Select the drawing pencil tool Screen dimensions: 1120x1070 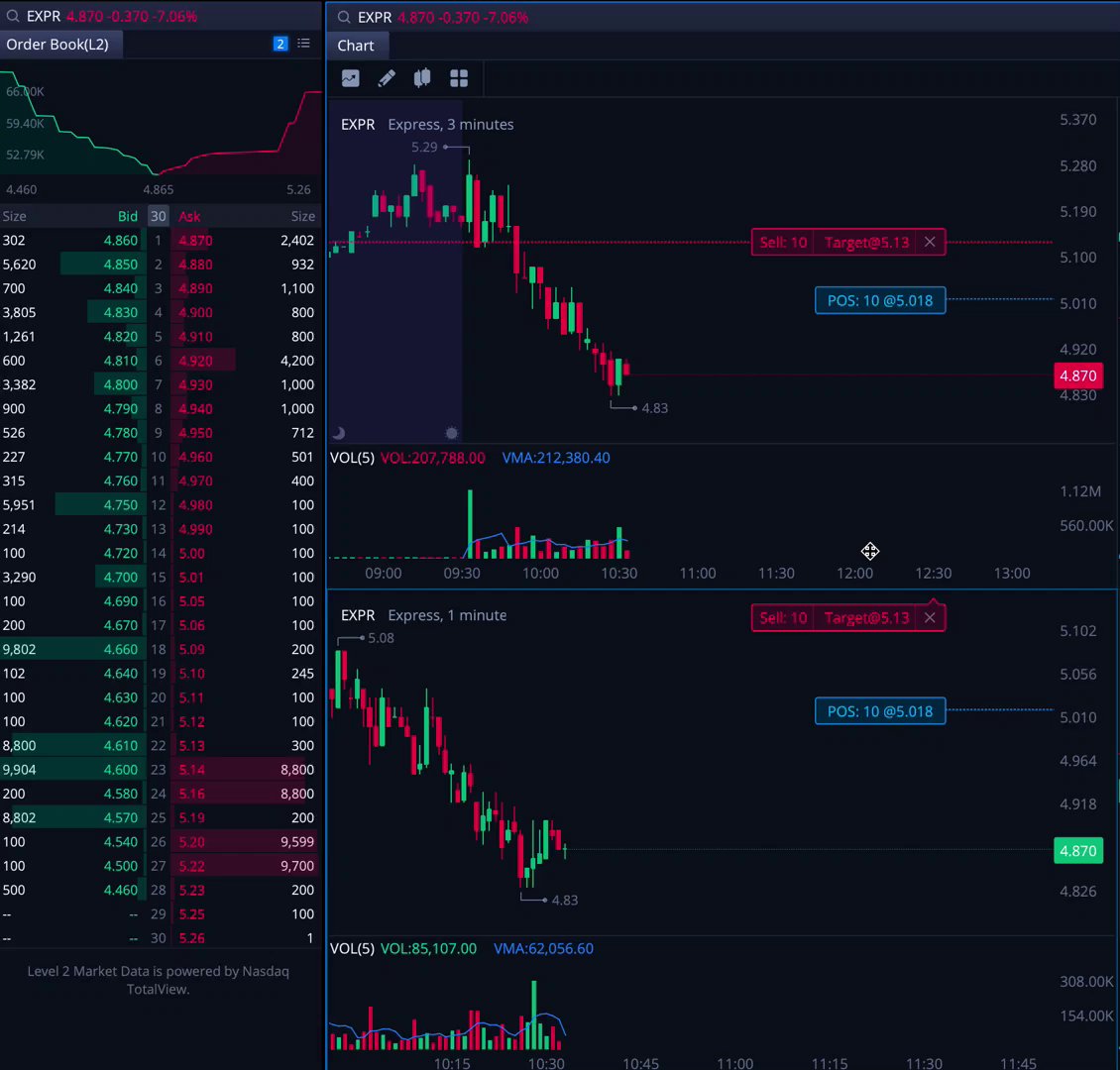[387, 78]
